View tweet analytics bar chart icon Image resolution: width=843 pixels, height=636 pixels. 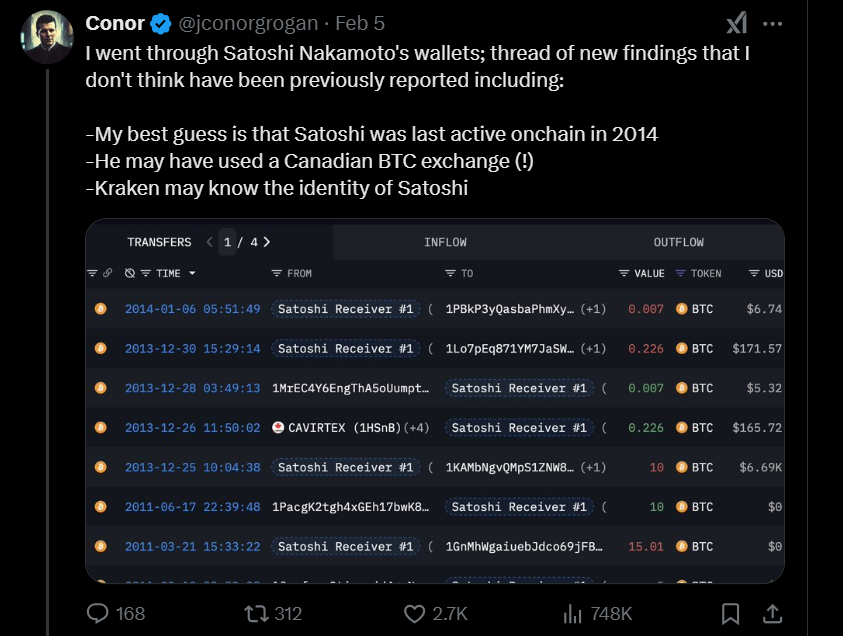(x=573, y=613)
